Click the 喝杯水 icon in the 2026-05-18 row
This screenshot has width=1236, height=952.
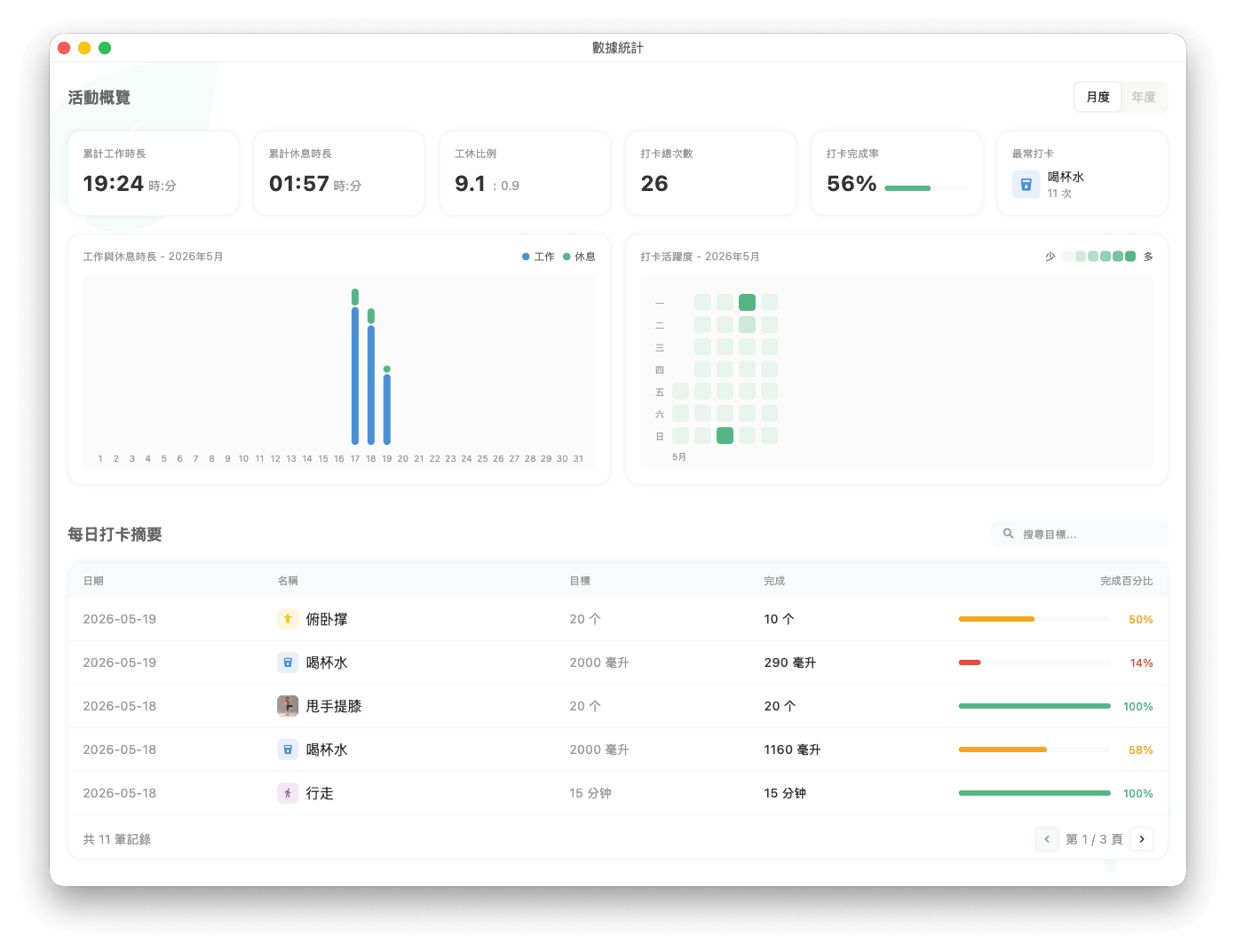point(288,750)
